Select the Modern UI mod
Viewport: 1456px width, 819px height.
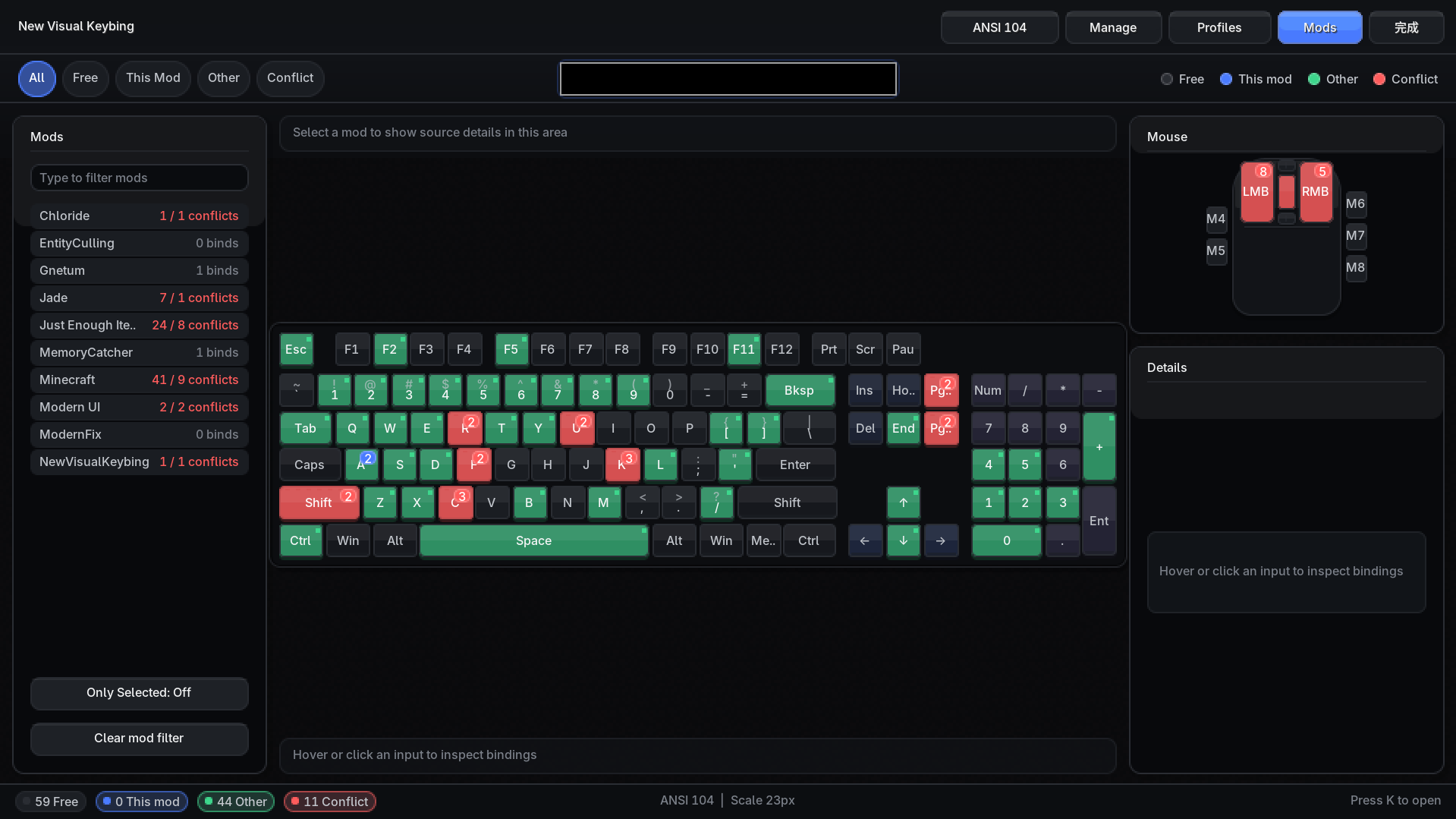click(140, 408)
